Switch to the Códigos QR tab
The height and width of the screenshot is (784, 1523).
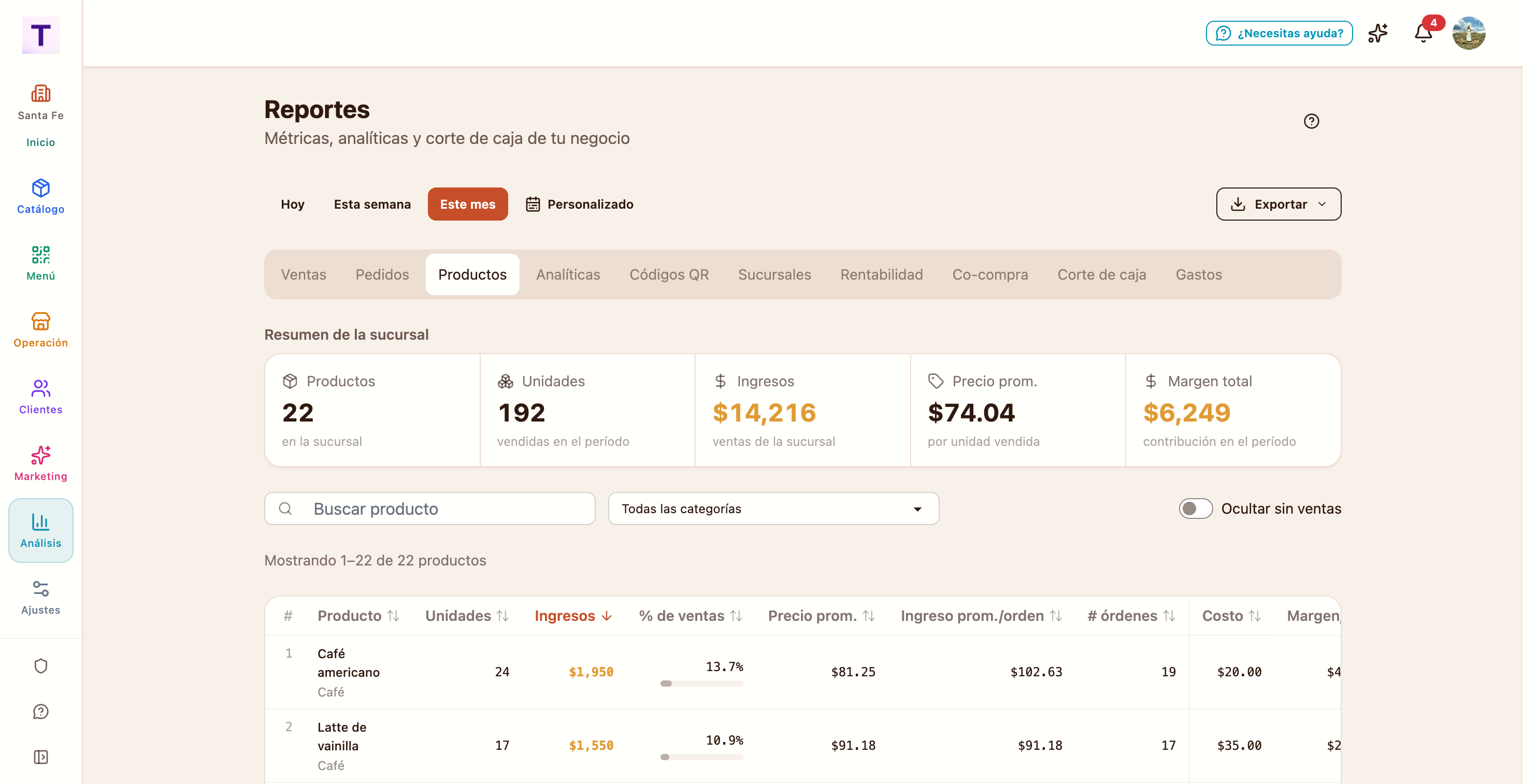click(669, 274)
